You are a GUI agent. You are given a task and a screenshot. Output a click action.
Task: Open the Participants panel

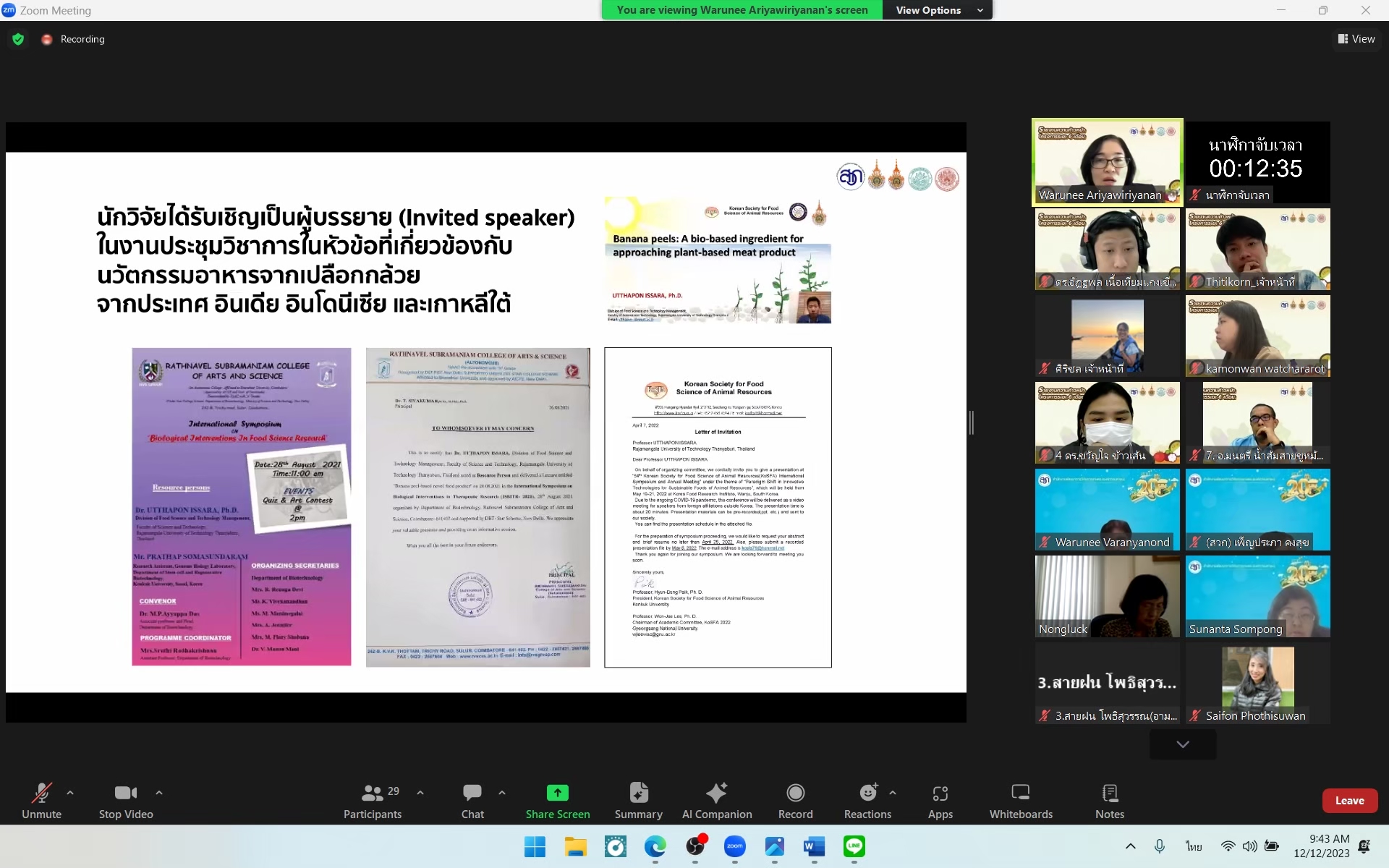[x=372, y=801]
